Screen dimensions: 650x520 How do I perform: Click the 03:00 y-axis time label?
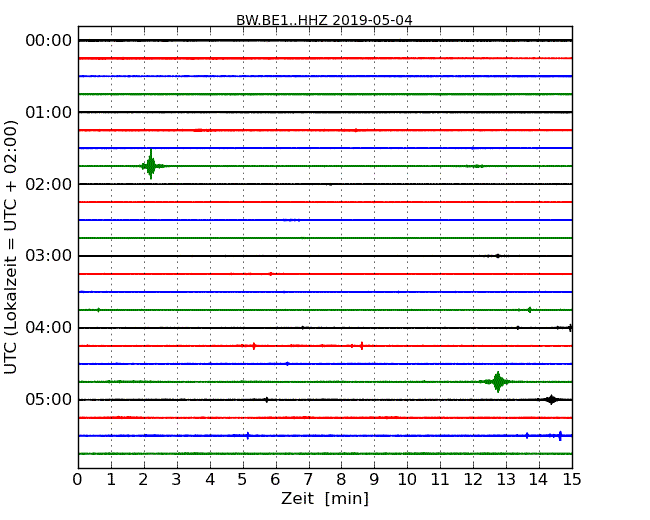pyautogui.click(x=49, y=256)
